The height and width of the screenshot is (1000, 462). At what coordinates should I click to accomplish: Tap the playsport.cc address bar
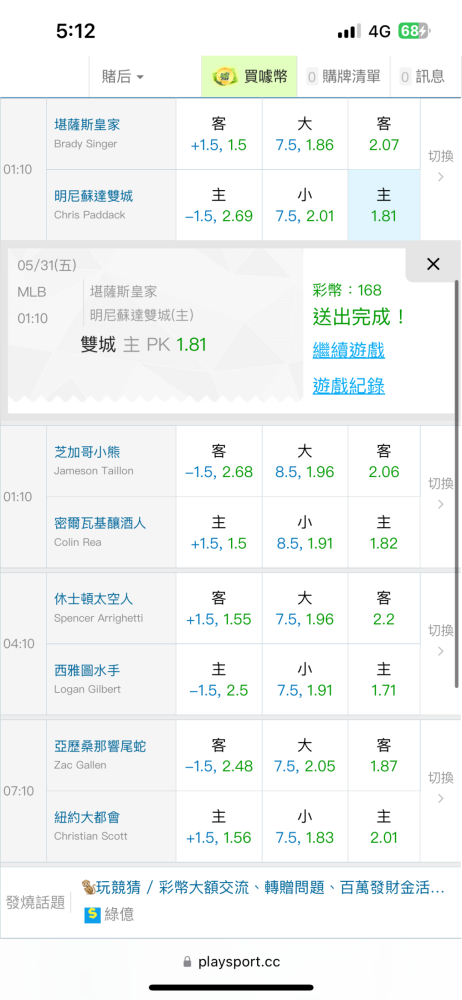pyautogui.click(x=231, y=962)
